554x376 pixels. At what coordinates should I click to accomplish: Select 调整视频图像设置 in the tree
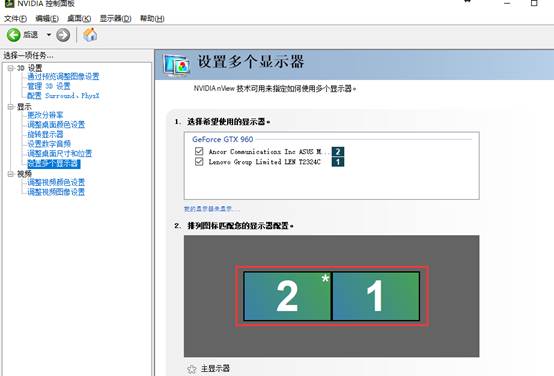56,192
